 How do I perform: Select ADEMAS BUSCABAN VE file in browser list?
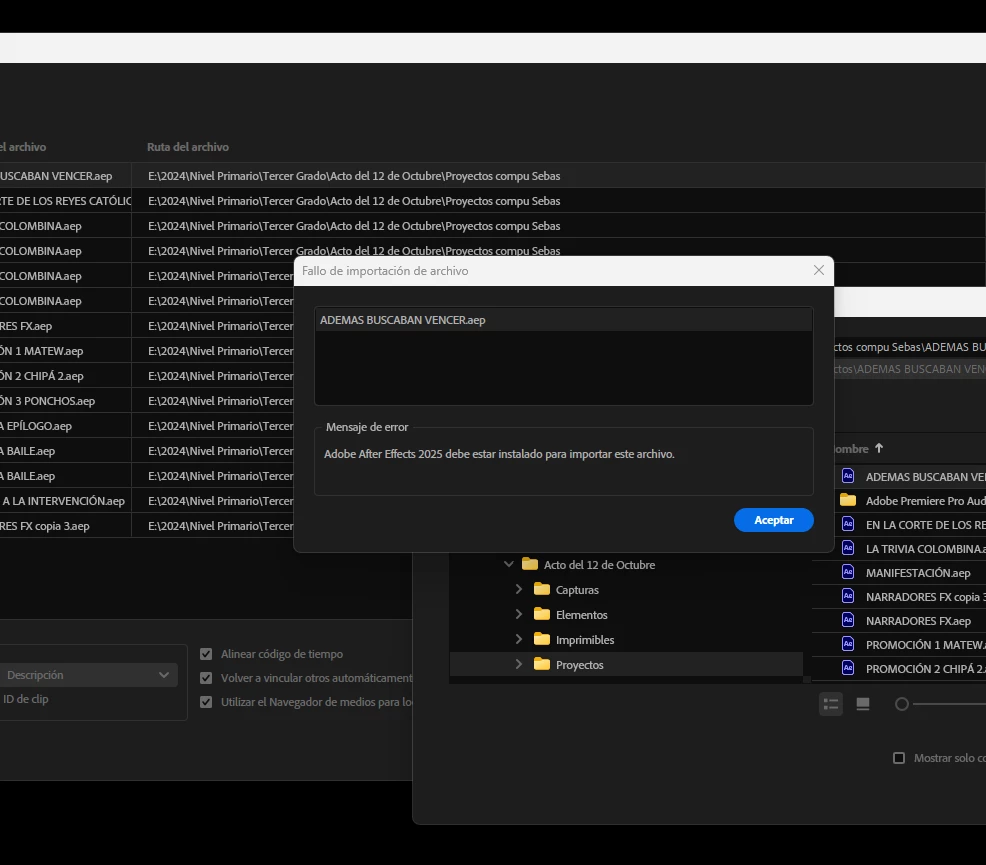coord(926,477)
